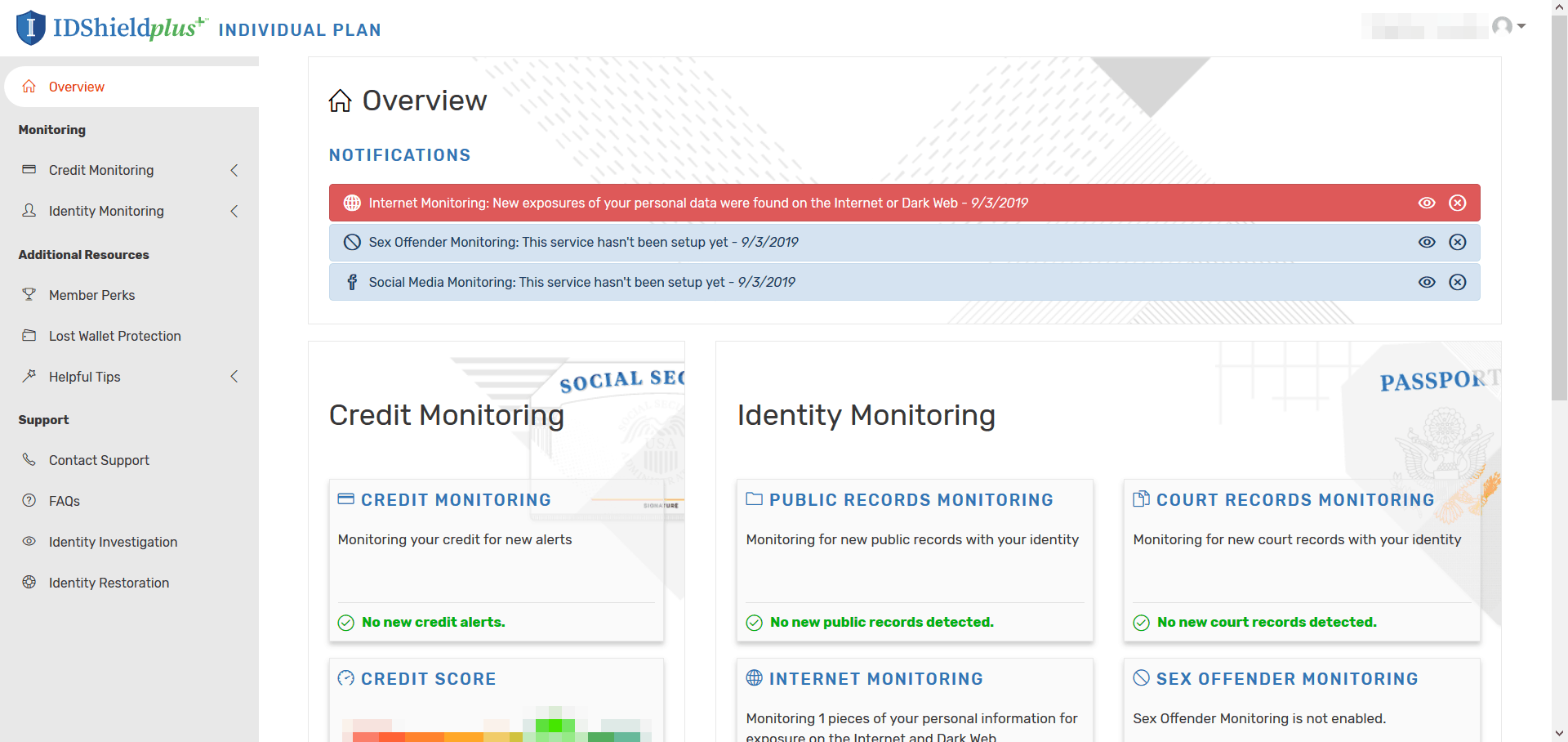Viewport: 1568px width, 742px height.
Task: Open the user account avatar menu
Action: (x=1508, y=26)
